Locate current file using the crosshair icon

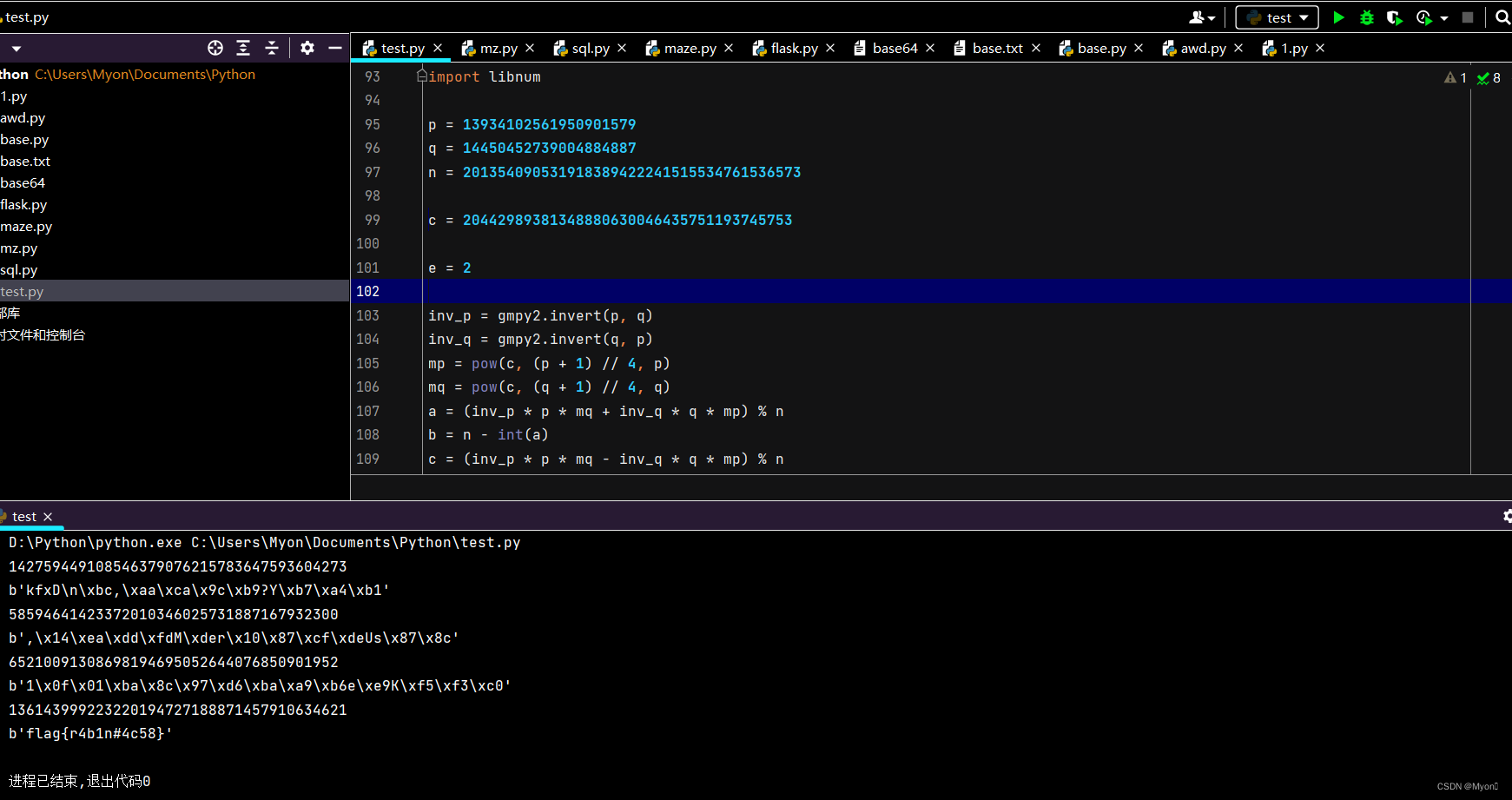point(215,48)
